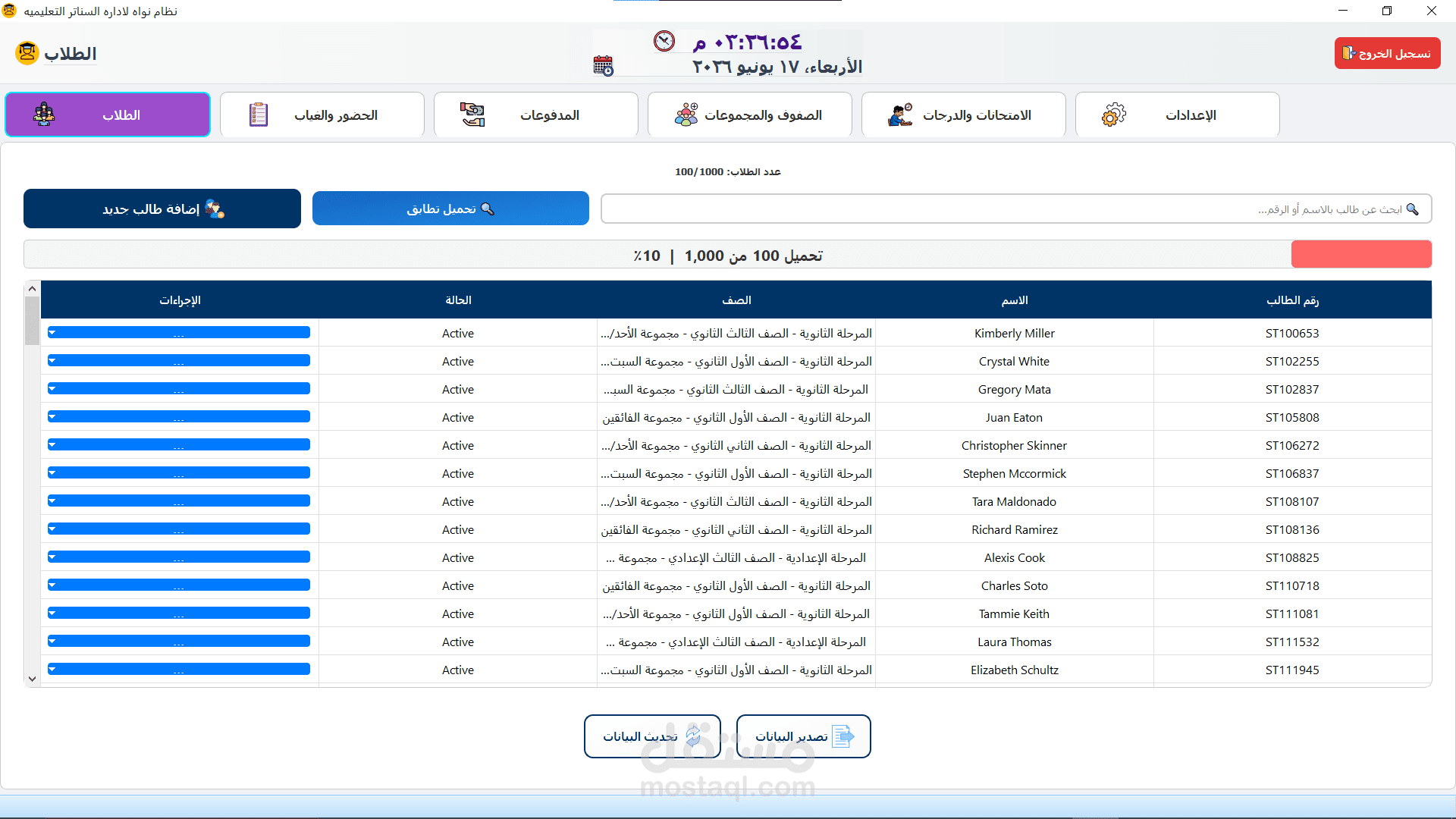
Task: Click the student avatar icon beside الطلاب title
Action: 27,53
